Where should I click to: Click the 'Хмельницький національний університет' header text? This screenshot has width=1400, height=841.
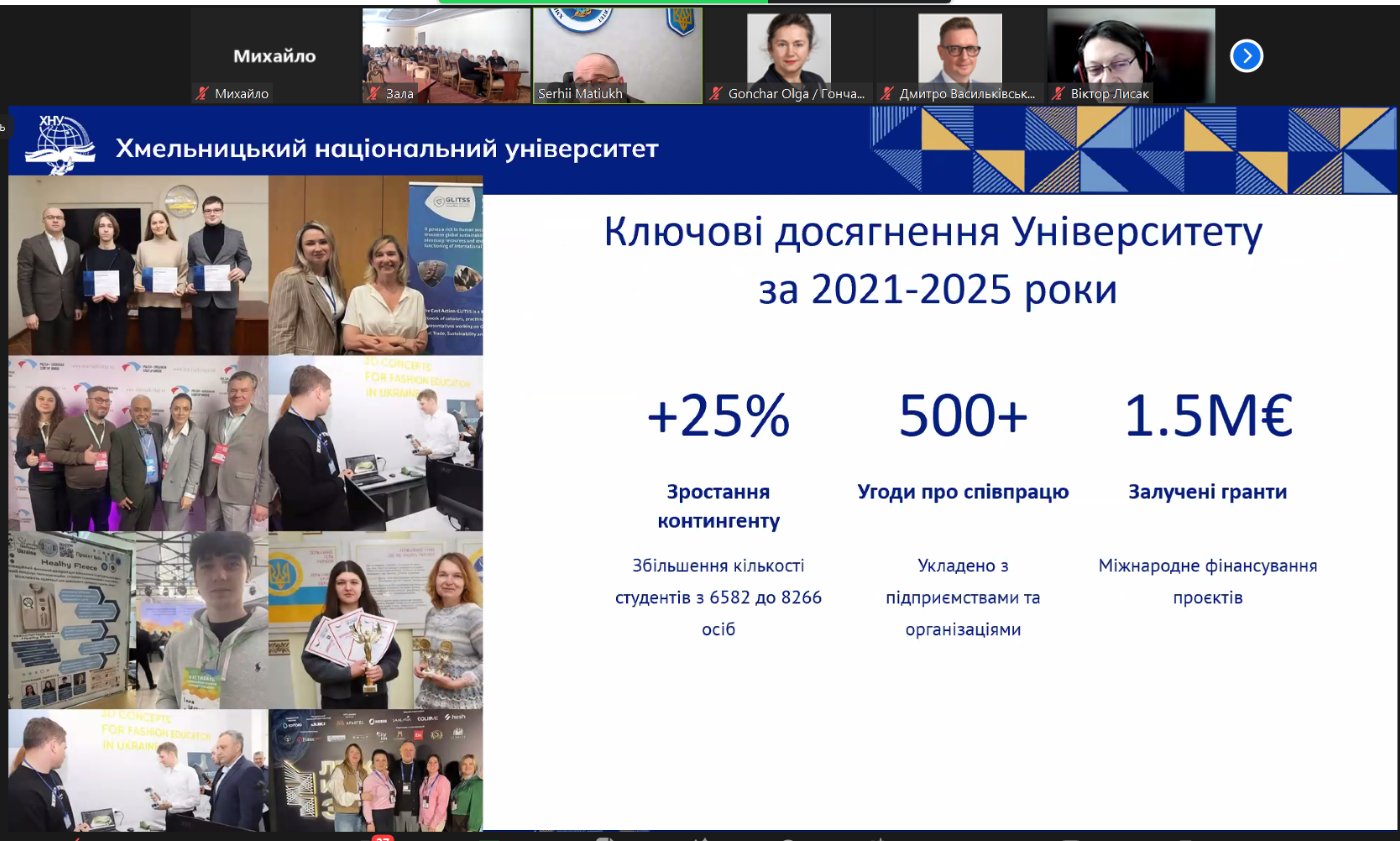click(x=387, y=149)
